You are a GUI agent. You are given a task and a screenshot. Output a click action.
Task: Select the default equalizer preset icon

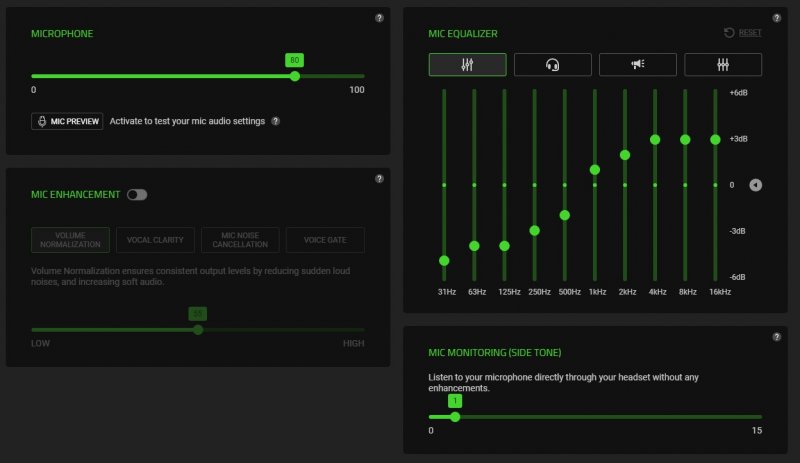(x=467, y=65)
